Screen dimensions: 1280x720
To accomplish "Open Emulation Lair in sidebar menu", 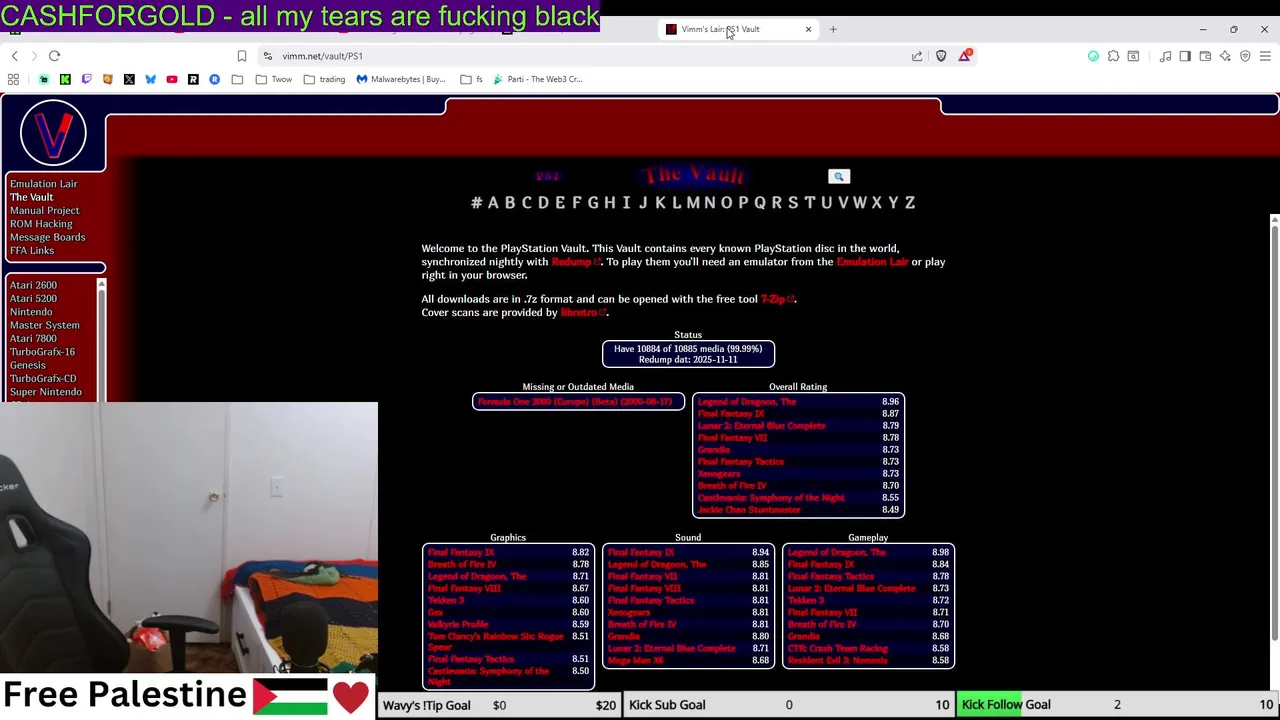I will 43,184.
